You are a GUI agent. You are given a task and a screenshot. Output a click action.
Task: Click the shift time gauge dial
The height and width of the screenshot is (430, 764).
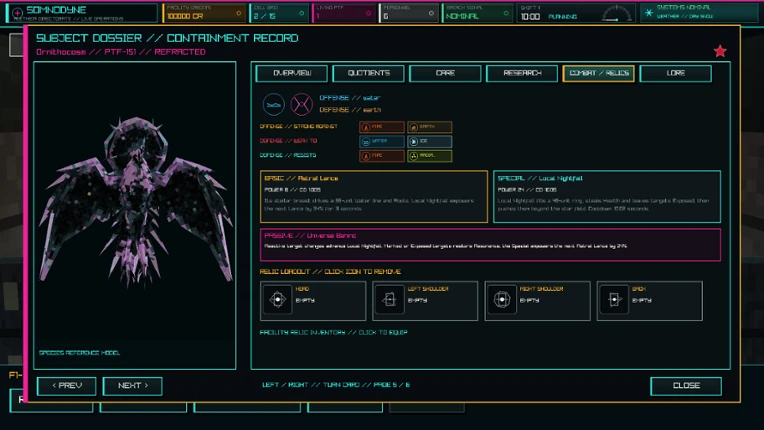pos(616,14)
